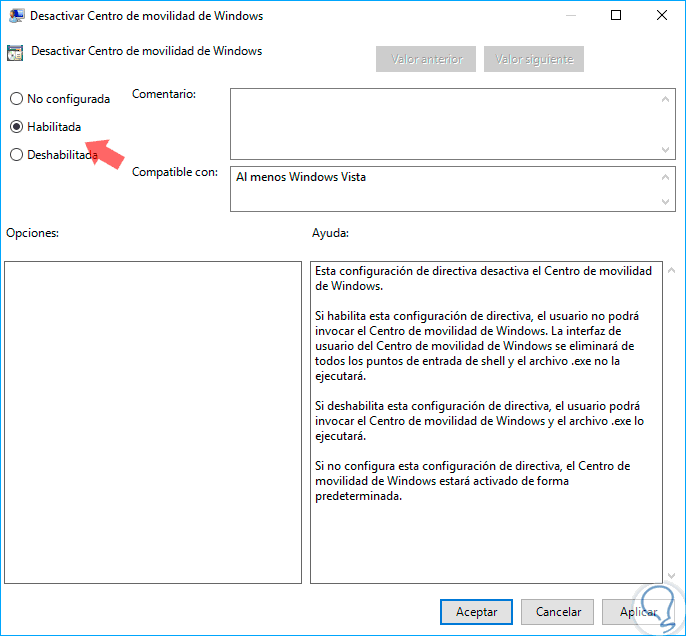
Task: Click the Ayuda panel scroll up arrow
Action: (x=672, y=270)
